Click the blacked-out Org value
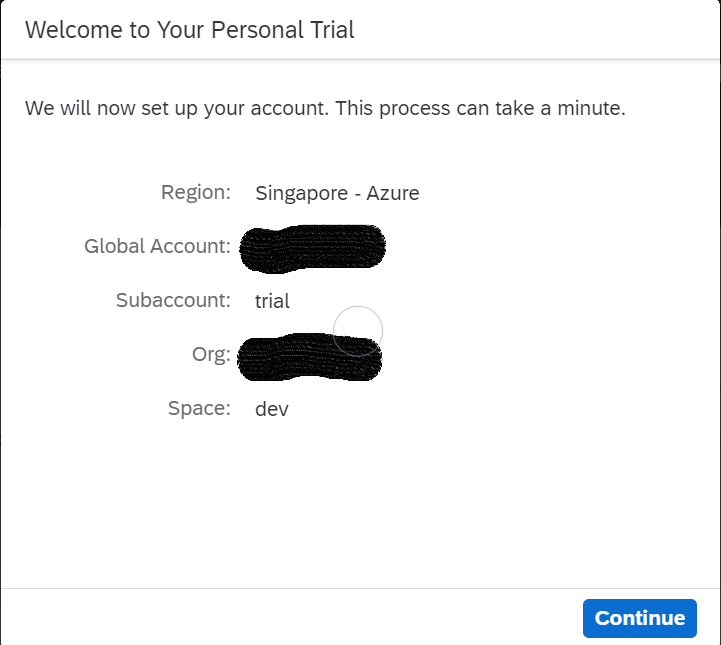 [x=309, y=357]
